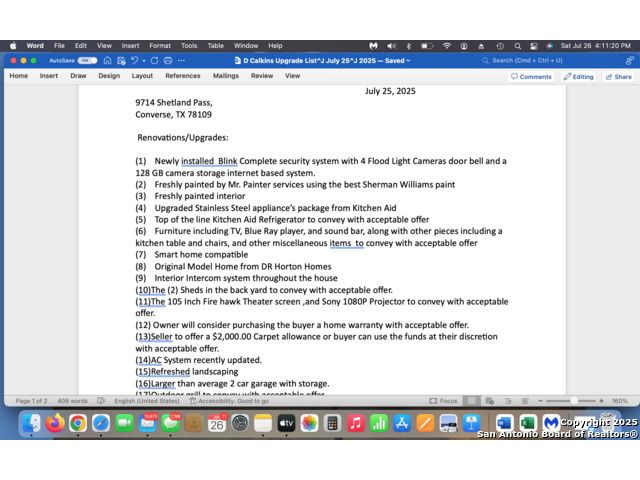640x480 pixels.
Task: Open the Editing mode dropdown
Action: click(x=578, y=76)
